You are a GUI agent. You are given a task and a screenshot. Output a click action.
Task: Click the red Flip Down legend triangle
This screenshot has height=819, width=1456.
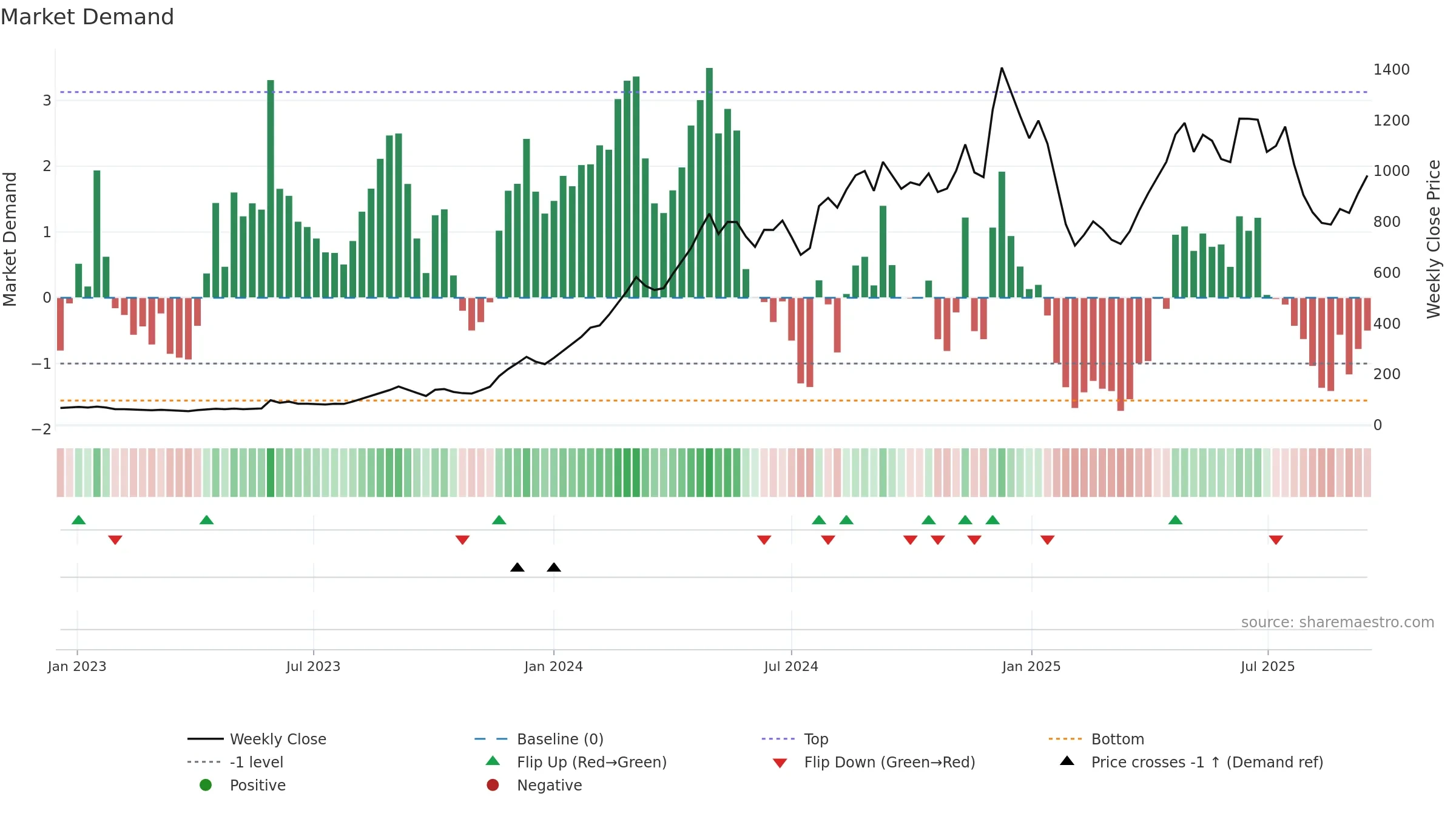[x=780, y=763]
